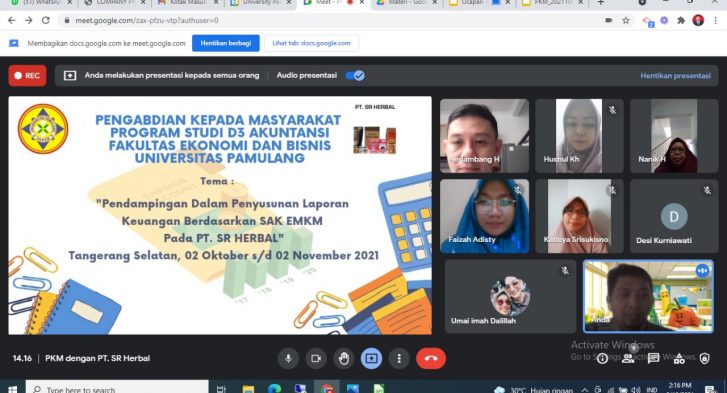Viewport: 727px width, 393px height.
Task: Click Lihat tab: docs.google.com link
Action: [312, 43]
